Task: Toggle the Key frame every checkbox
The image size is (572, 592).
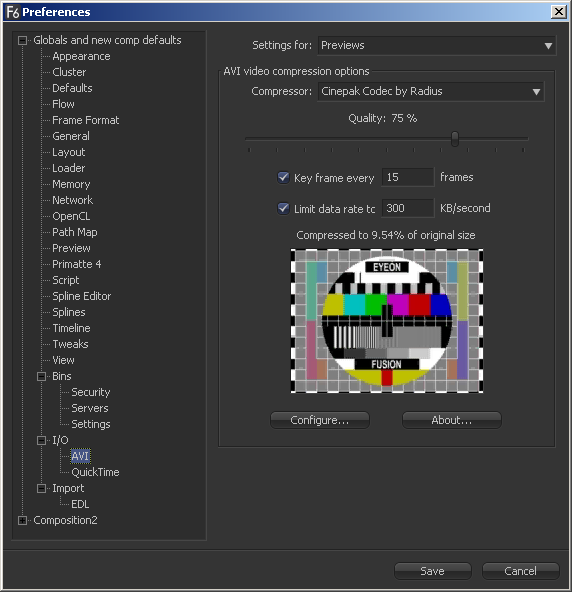Action: (x=283, y=177)
